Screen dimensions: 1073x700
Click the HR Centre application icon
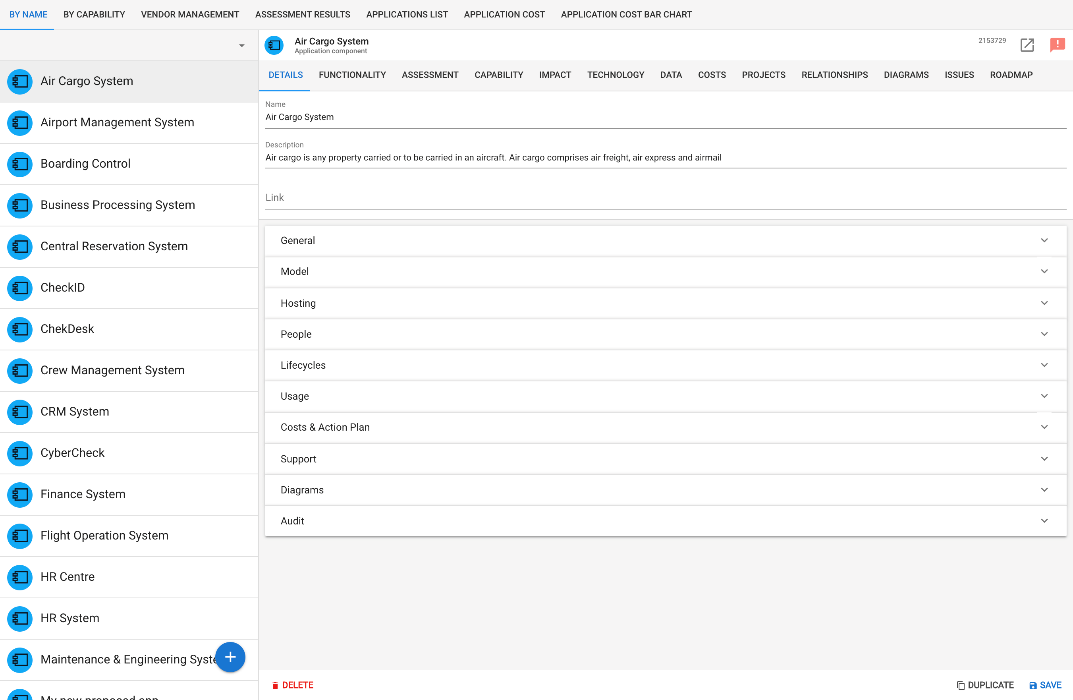[20, 577]
